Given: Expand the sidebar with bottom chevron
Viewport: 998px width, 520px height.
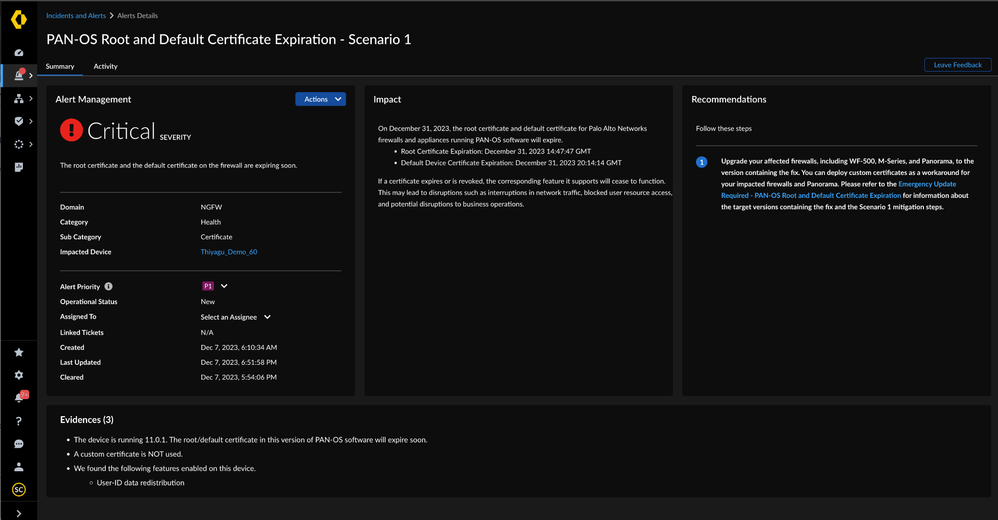Looking at the screenshot, I should click(19, 512).
